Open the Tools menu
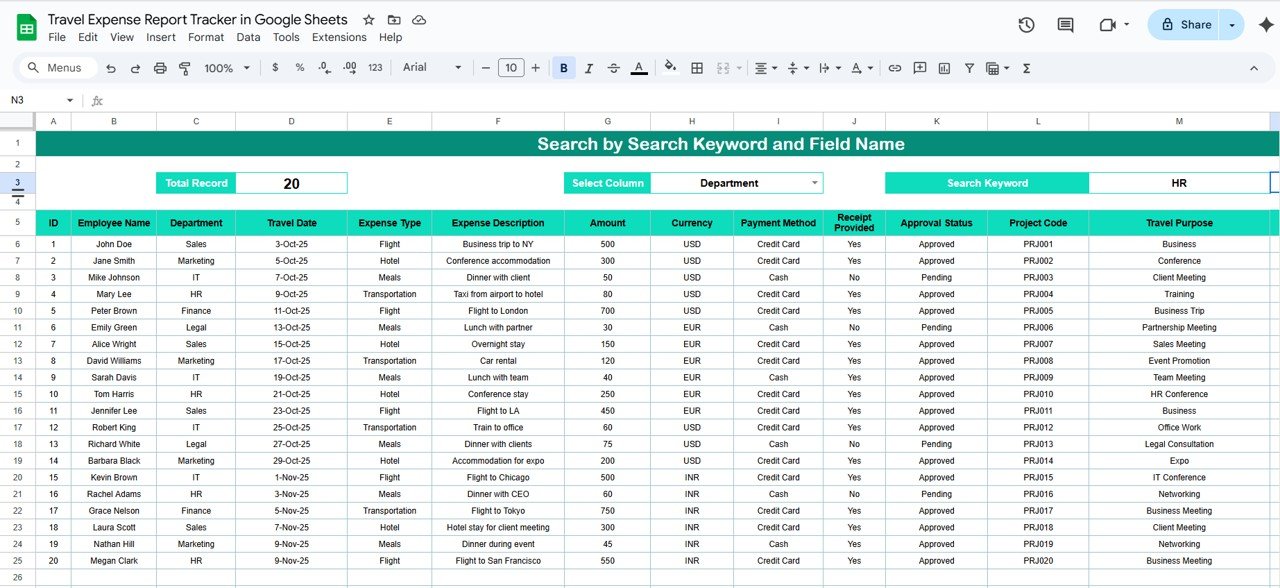 tap(286, 37)
